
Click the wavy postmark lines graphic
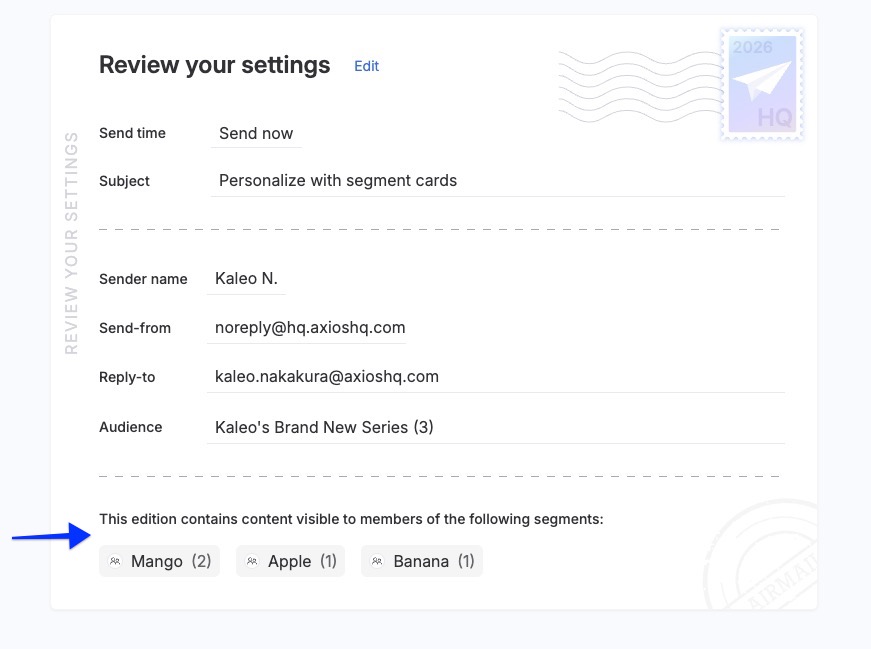637,85
